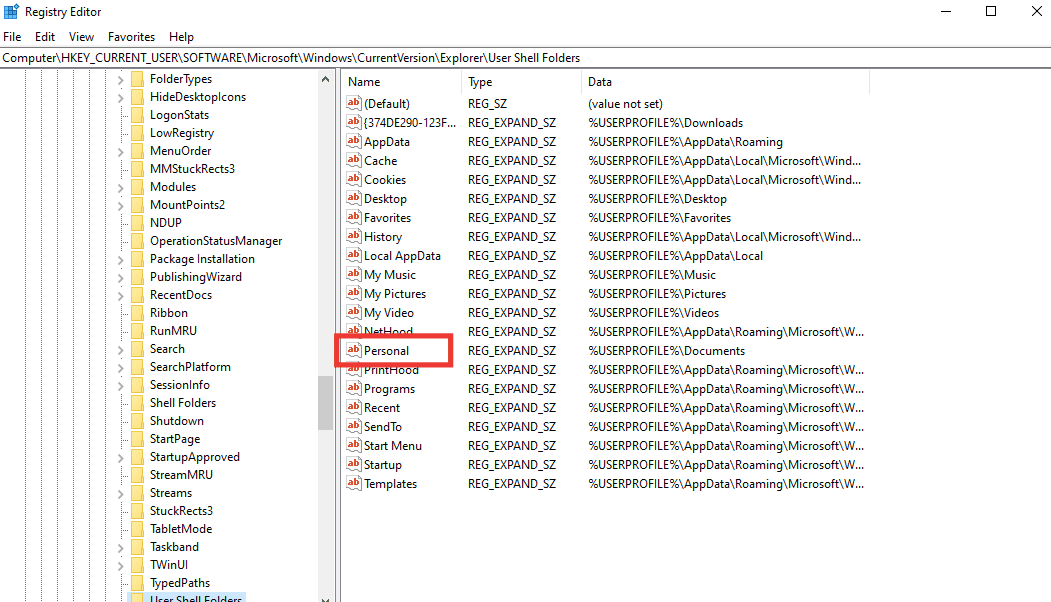The image size is (1051, 602).
Task: Select the LowRegistry key
Action: click(182, 133)
